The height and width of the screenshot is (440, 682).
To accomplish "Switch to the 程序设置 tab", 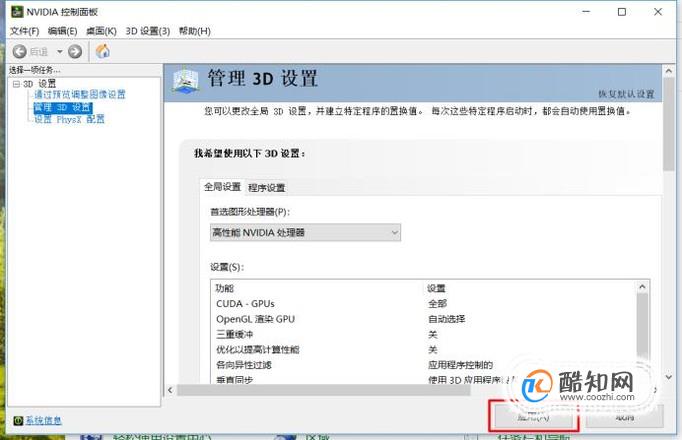I will pyautogui.click(x=266, y=188).
